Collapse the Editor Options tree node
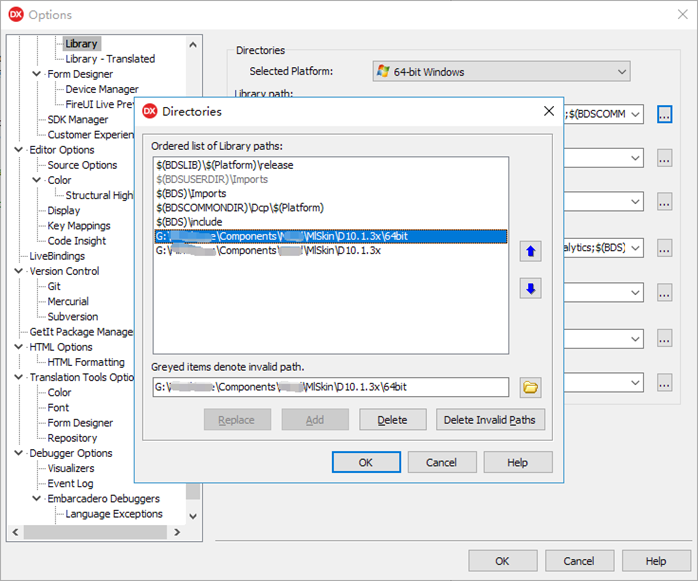Viewport: 698px width, 581px height. 20,150
